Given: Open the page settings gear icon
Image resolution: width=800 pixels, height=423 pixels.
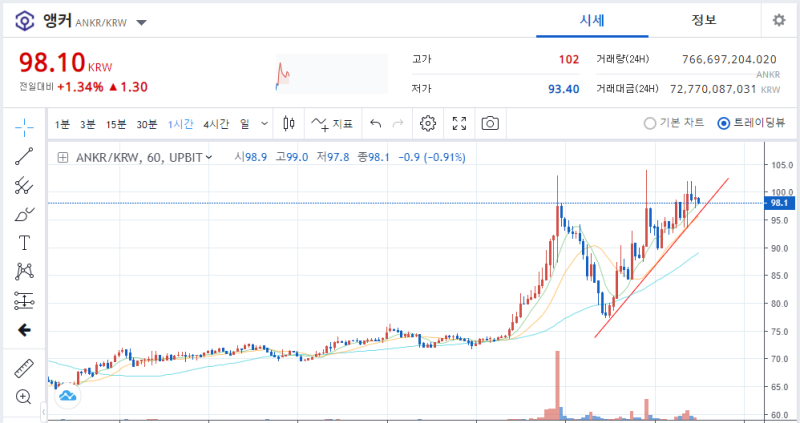Looking at the screenshot, I should (x=779, y=20).
